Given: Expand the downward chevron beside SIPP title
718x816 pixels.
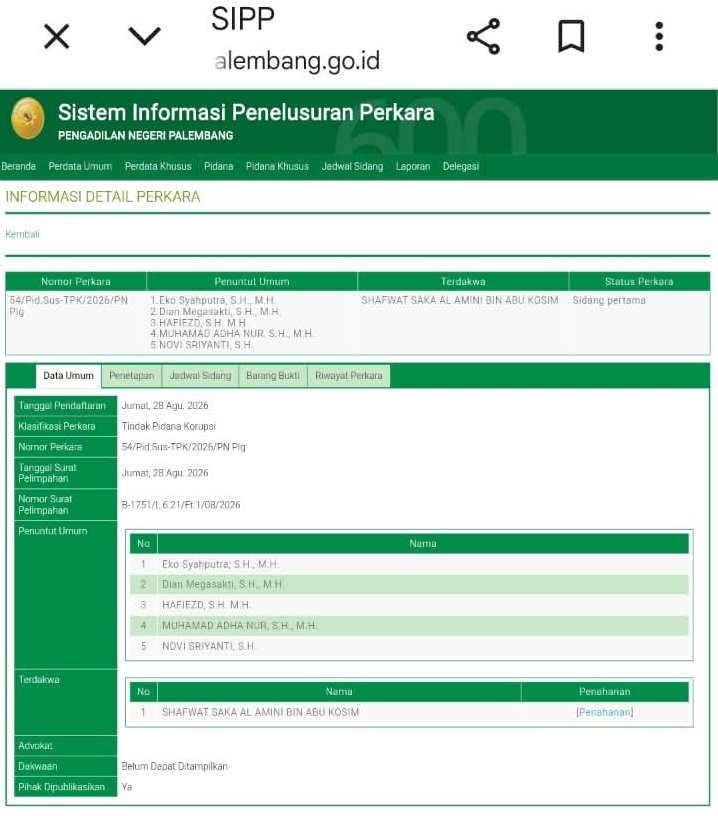Looking at the screenshot, I should click(x=144, y=36).
